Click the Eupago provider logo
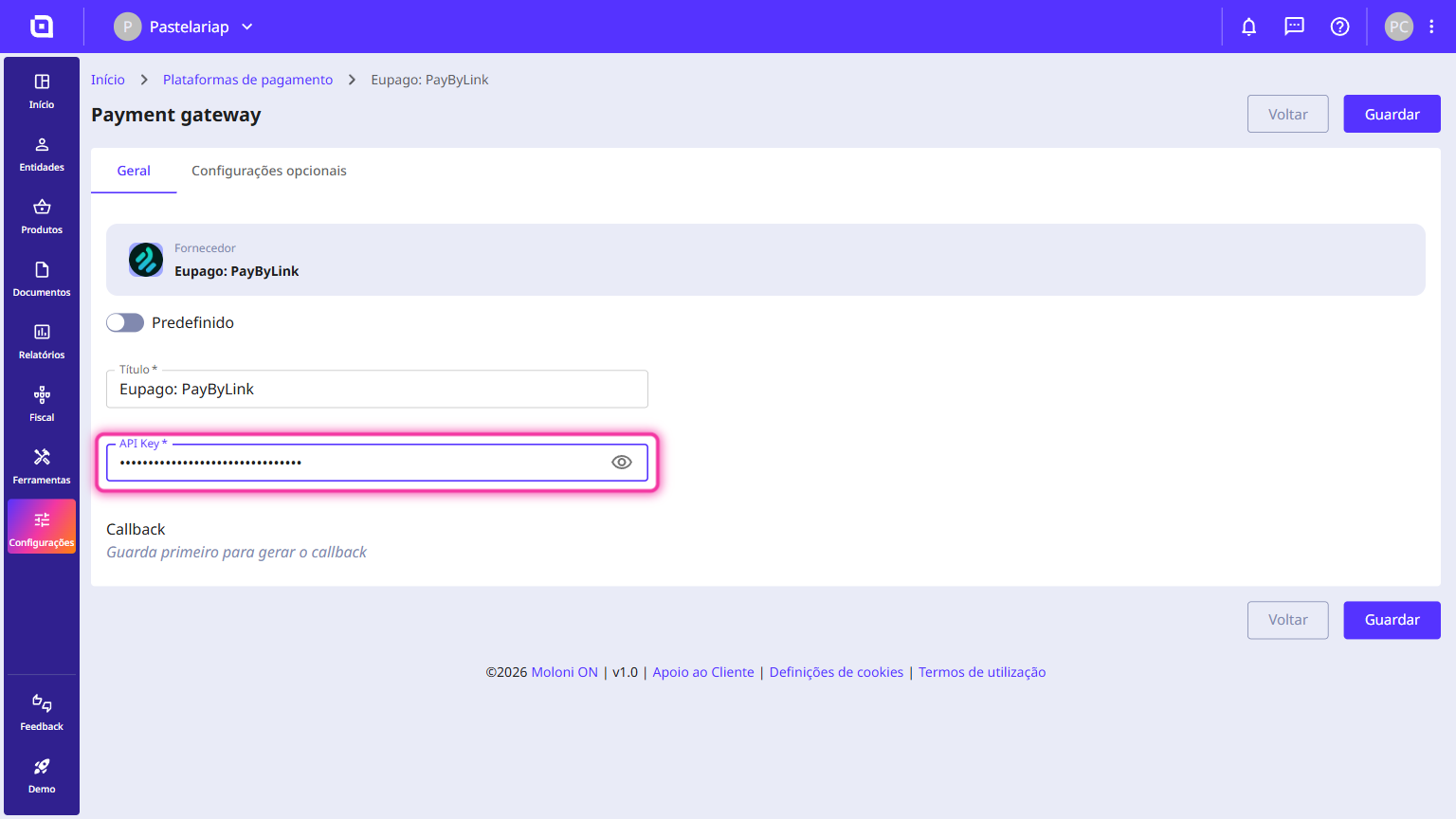The image size is (1456, 819). click(x=146, y=260)
